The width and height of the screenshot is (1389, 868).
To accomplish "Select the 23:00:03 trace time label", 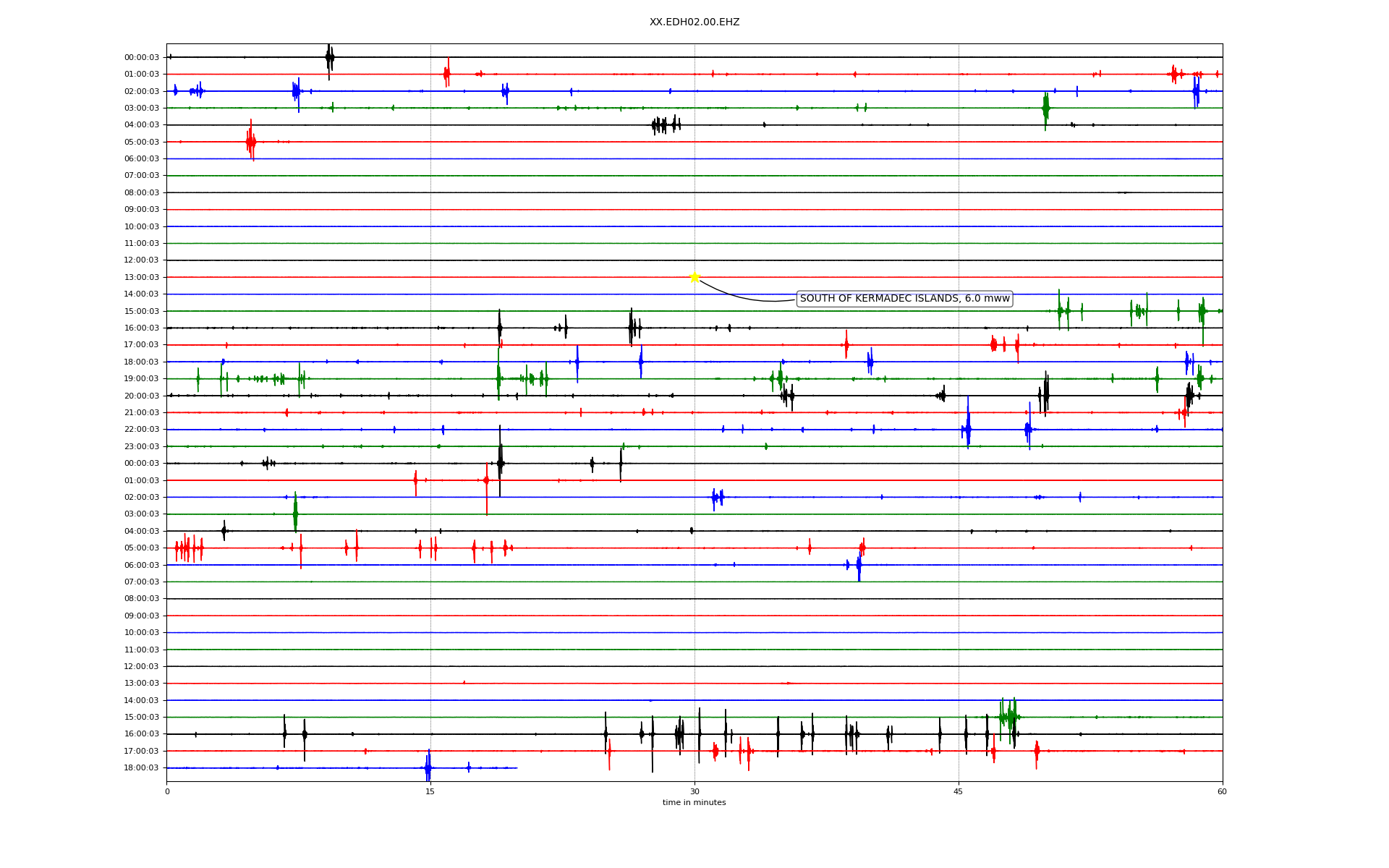I will [142, 446].
